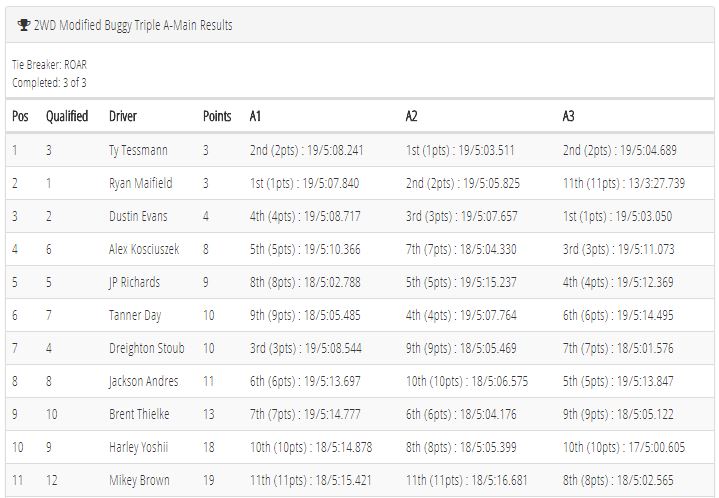The width and height of the screenshot is (719, 498).
Task: Click the Qualified column header
Action: pyautogui.click(x=67, y=116)
